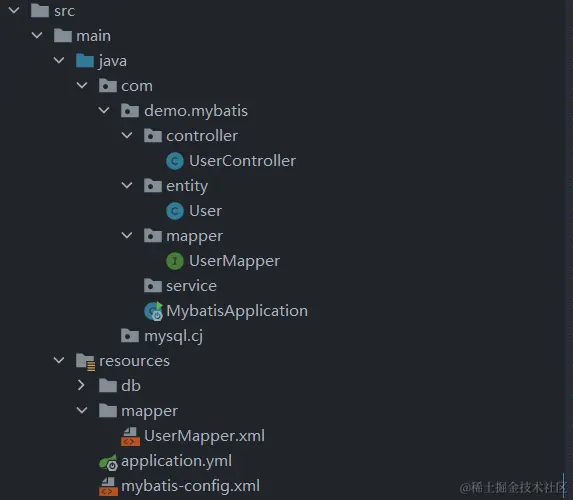Image resolution: width=573 pixels, height=500 pixels.
Task: Click the MybatisApplication Spring Boot run icon
Action: click(153, 311)
